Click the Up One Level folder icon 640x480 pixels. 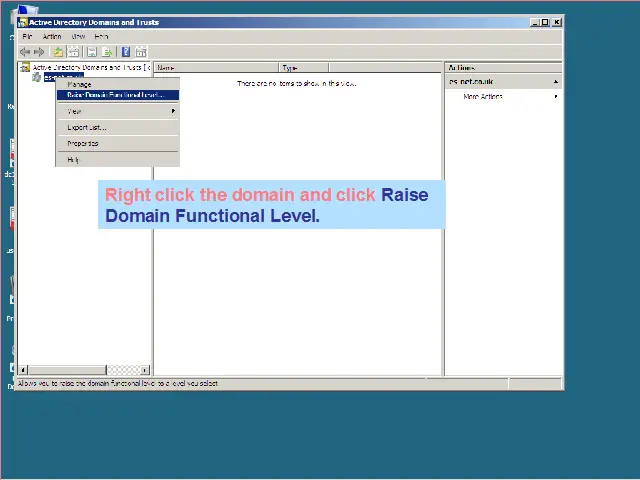58,52
